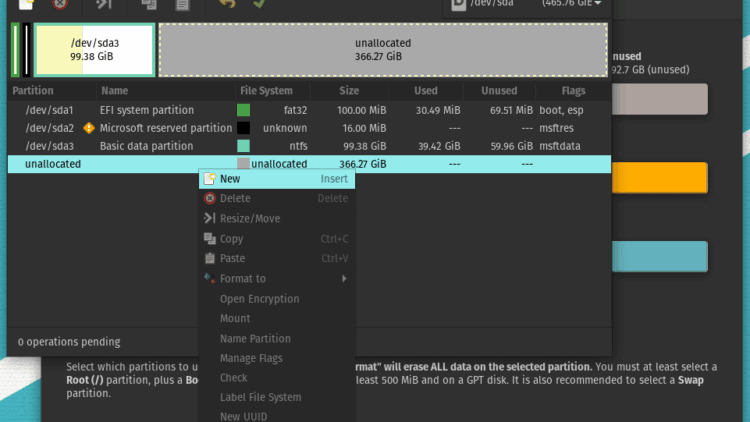The width and height of the screenshot is (750, 422).
Task: Click the Copy partition toolbar icon
Action: point(148,4)
